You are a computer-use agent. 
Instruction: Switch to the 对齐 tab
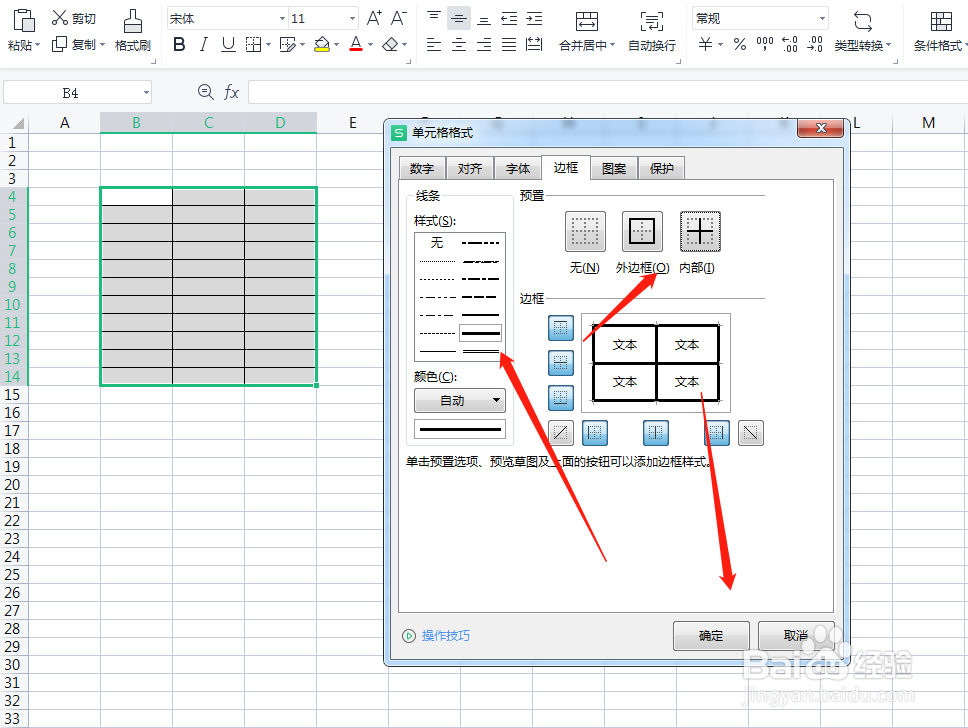[x=470, y=168]
